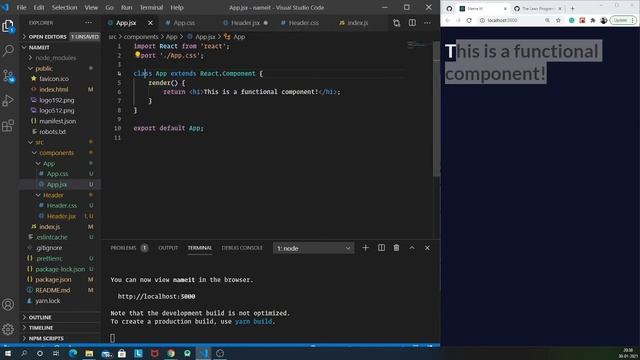Kill terminal with trash icon
Image resolution: width=640 pixels, height=360 pixels.
396,248
